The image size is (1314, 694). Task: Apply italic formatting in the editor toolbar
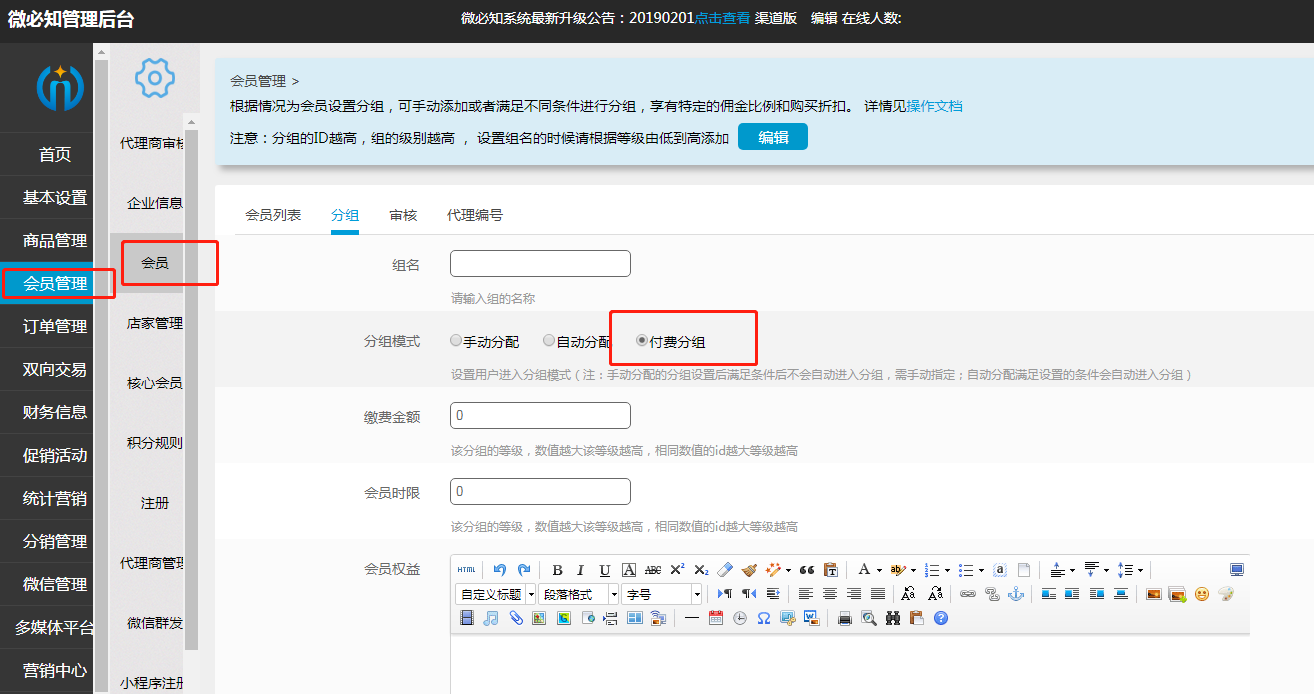click(580, 569)
